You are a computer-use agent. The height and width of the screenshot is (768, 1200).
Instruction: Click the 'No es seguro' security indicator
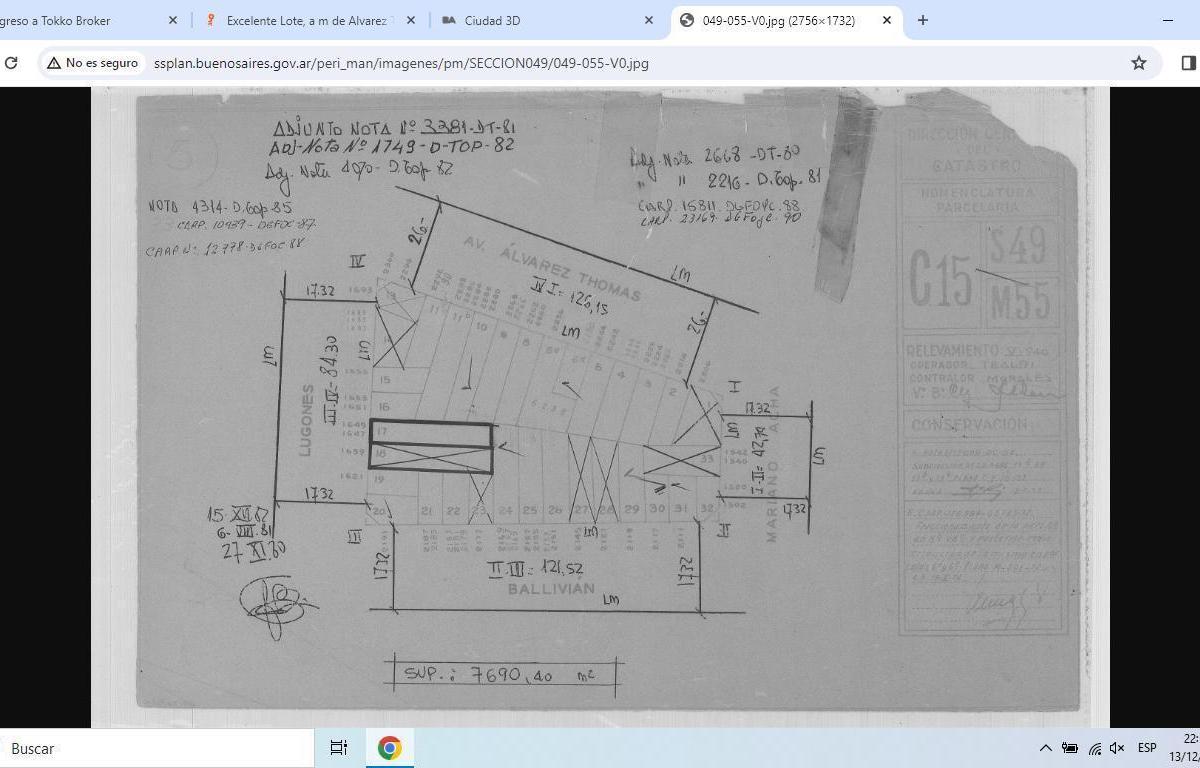tap(93, 63)
